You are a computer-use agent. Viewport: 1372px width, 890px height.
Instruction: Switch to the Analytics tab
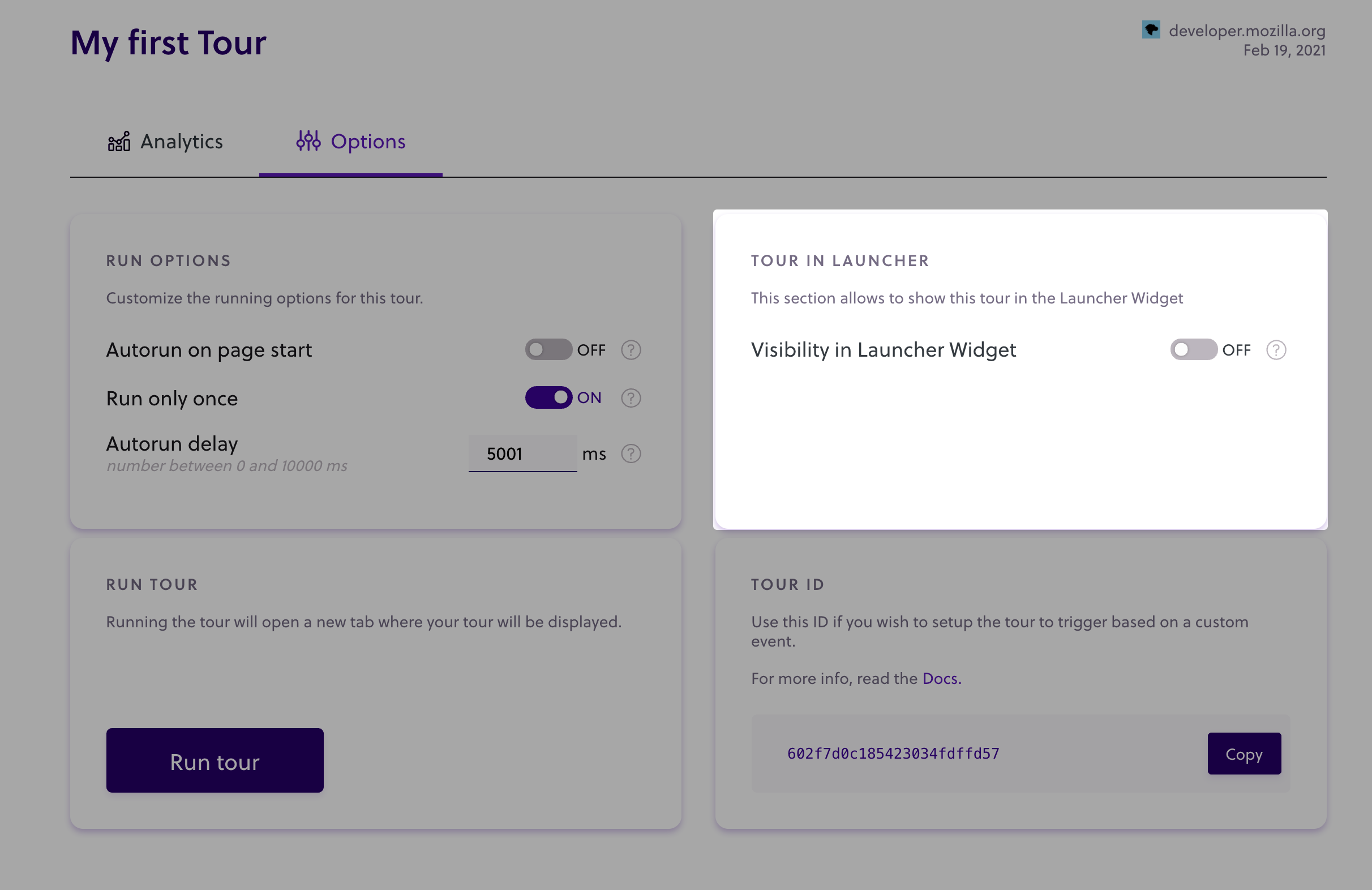pos(181,142)
